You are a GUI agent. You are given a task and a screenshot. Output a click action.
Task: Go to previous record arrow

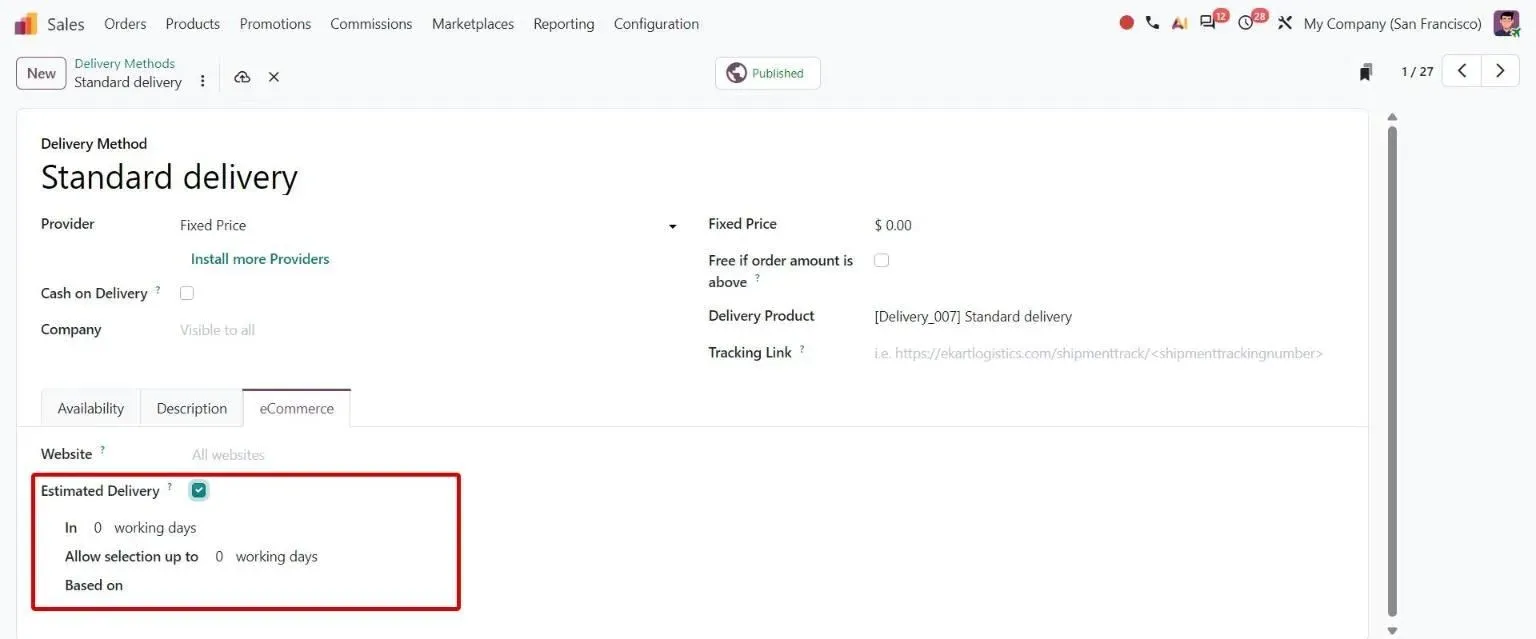click(1461, 71)
